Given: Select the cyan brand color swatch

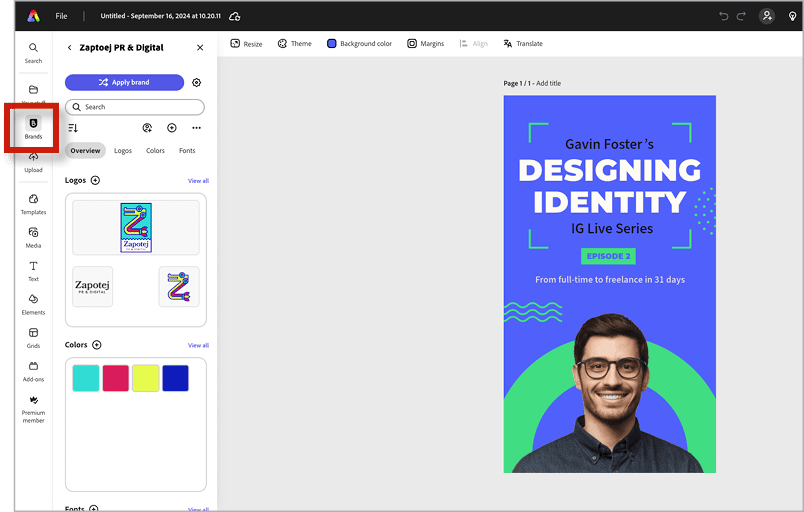Looking at the screenshot, I should [86, 378].
